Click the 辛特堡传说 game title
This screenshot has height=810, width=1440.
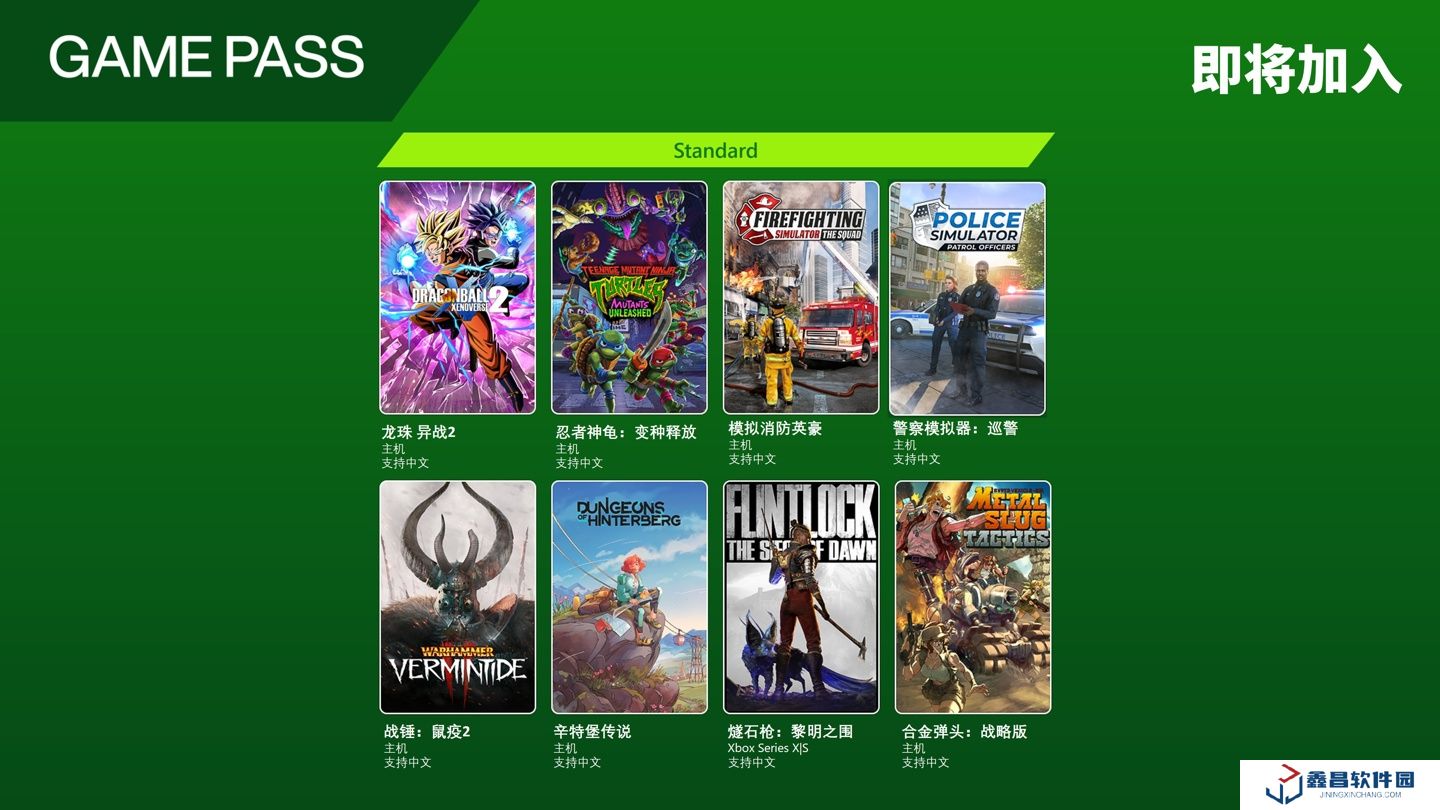click(x=592, y=731)
